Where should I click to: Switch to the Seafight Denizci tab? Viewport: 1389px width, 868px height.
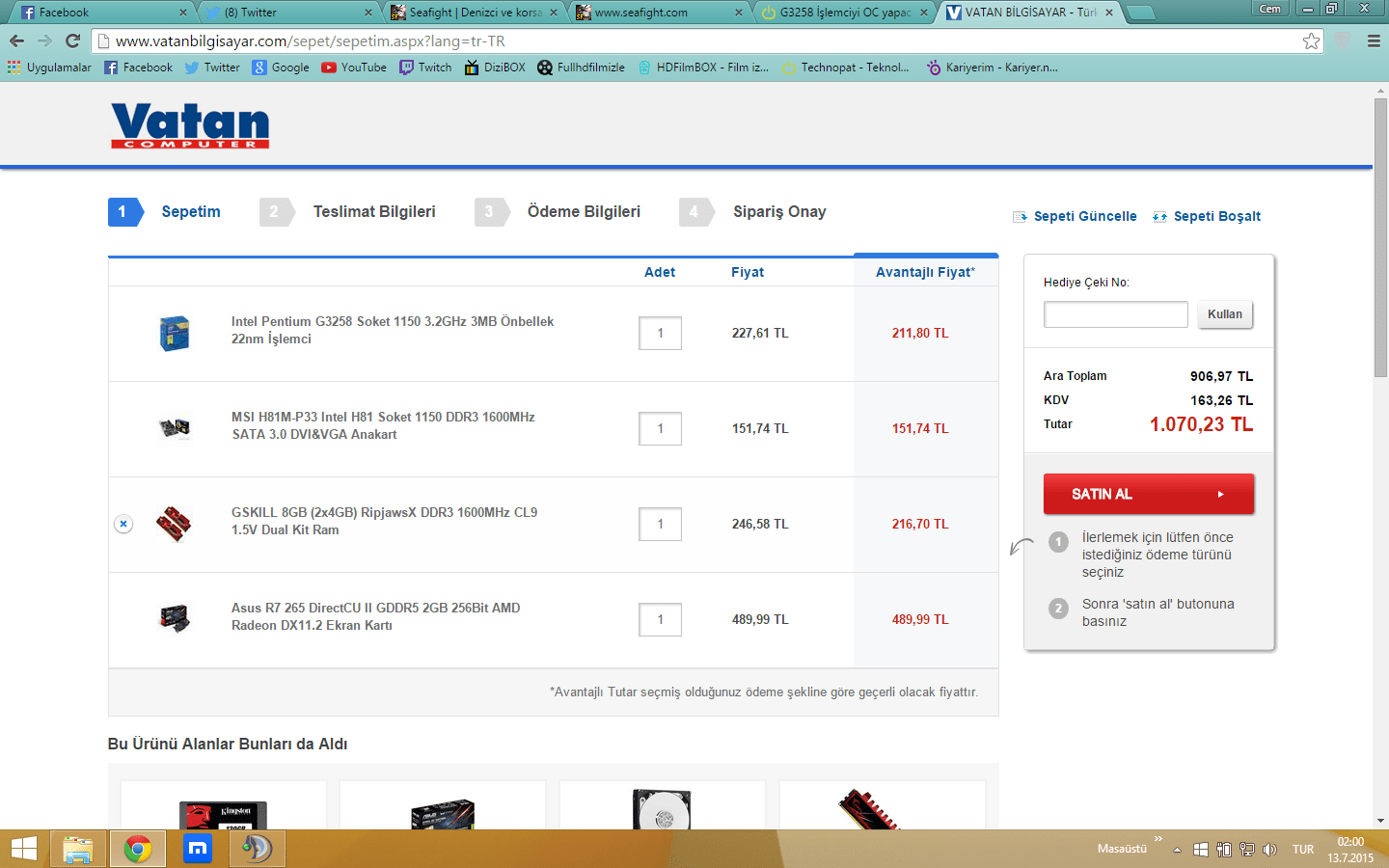click(x=474, y=13)
